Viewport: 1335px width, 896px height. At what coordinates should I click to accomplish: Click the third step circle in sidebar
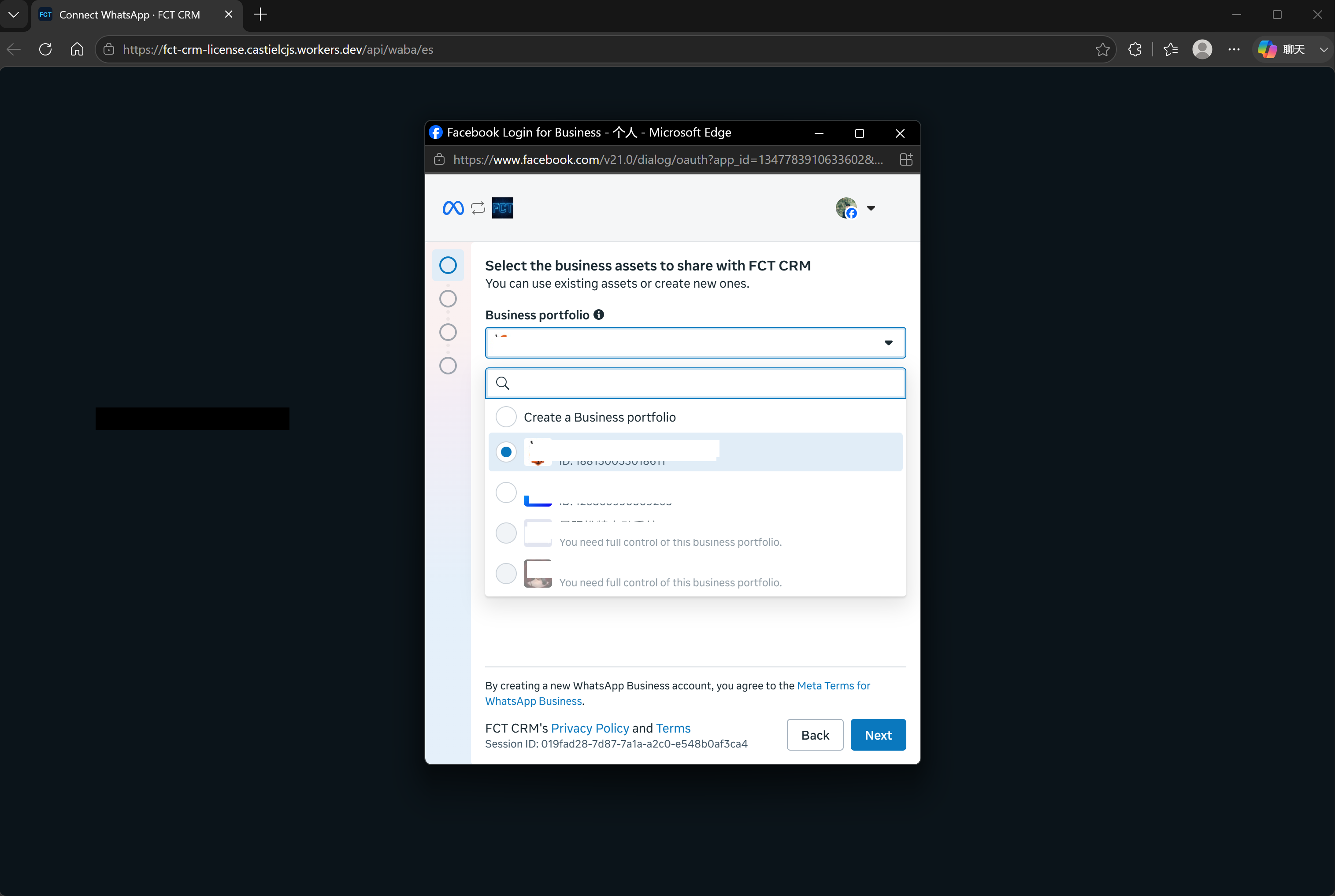tap(448, 332)
